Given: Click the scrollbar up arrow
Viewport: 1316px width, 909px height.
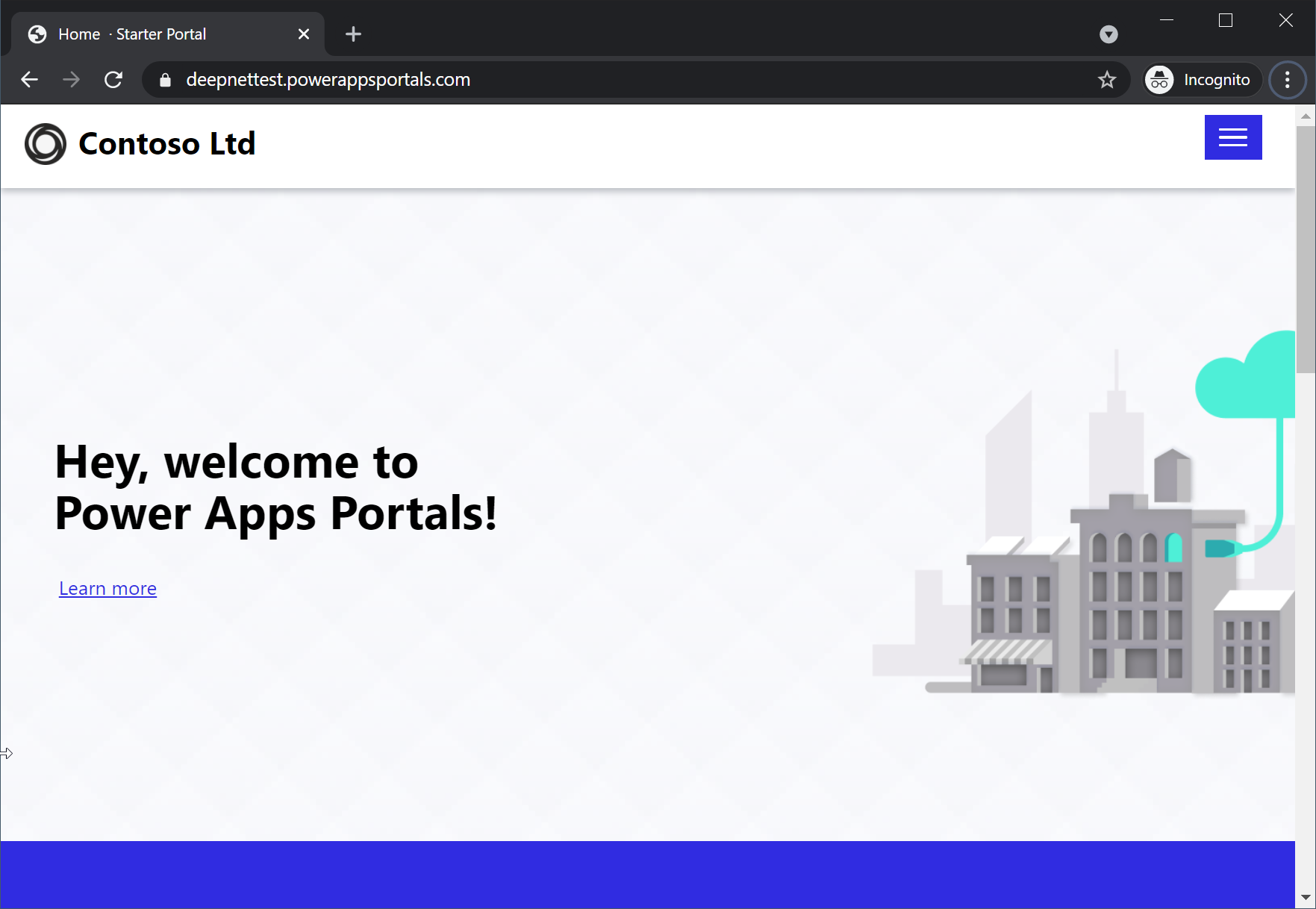Looking at the screenshot, I should point(1306,116).
